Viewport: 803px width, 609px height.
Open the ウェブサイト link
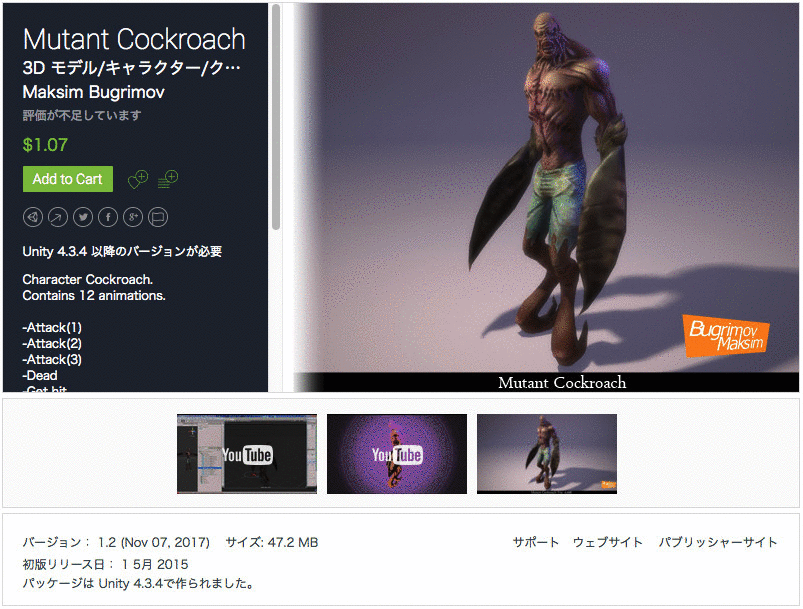tap(607, 542)
